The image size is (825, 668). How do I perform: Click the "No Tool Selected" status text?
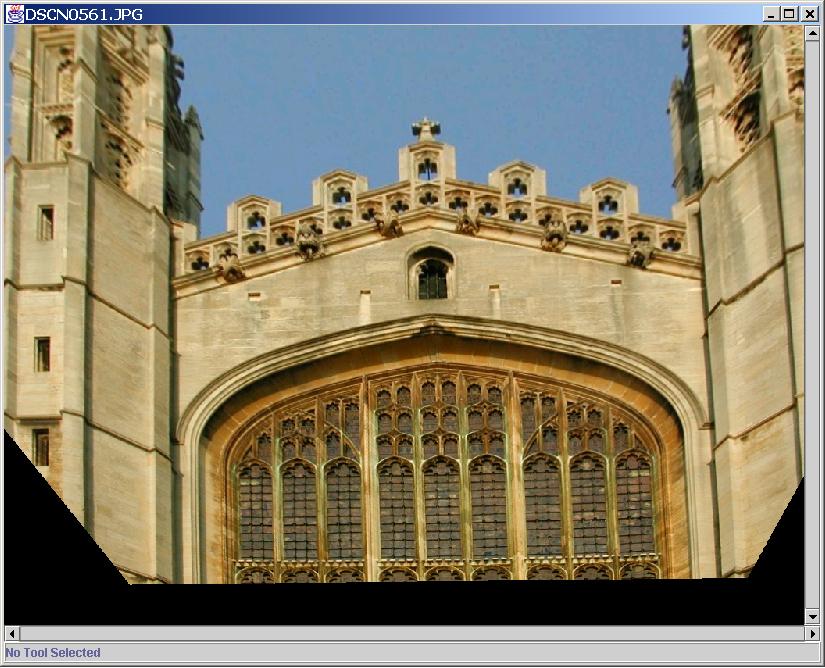pyautogui.click(x=53, y=653)
